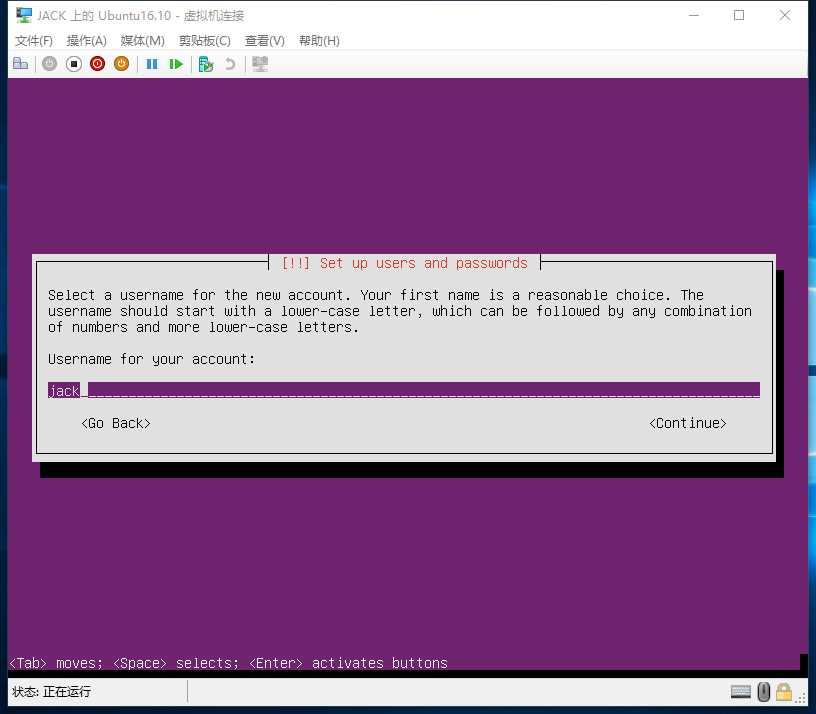
Task: Reset the virtual machine with the green play icon
Action: [176, 64]
